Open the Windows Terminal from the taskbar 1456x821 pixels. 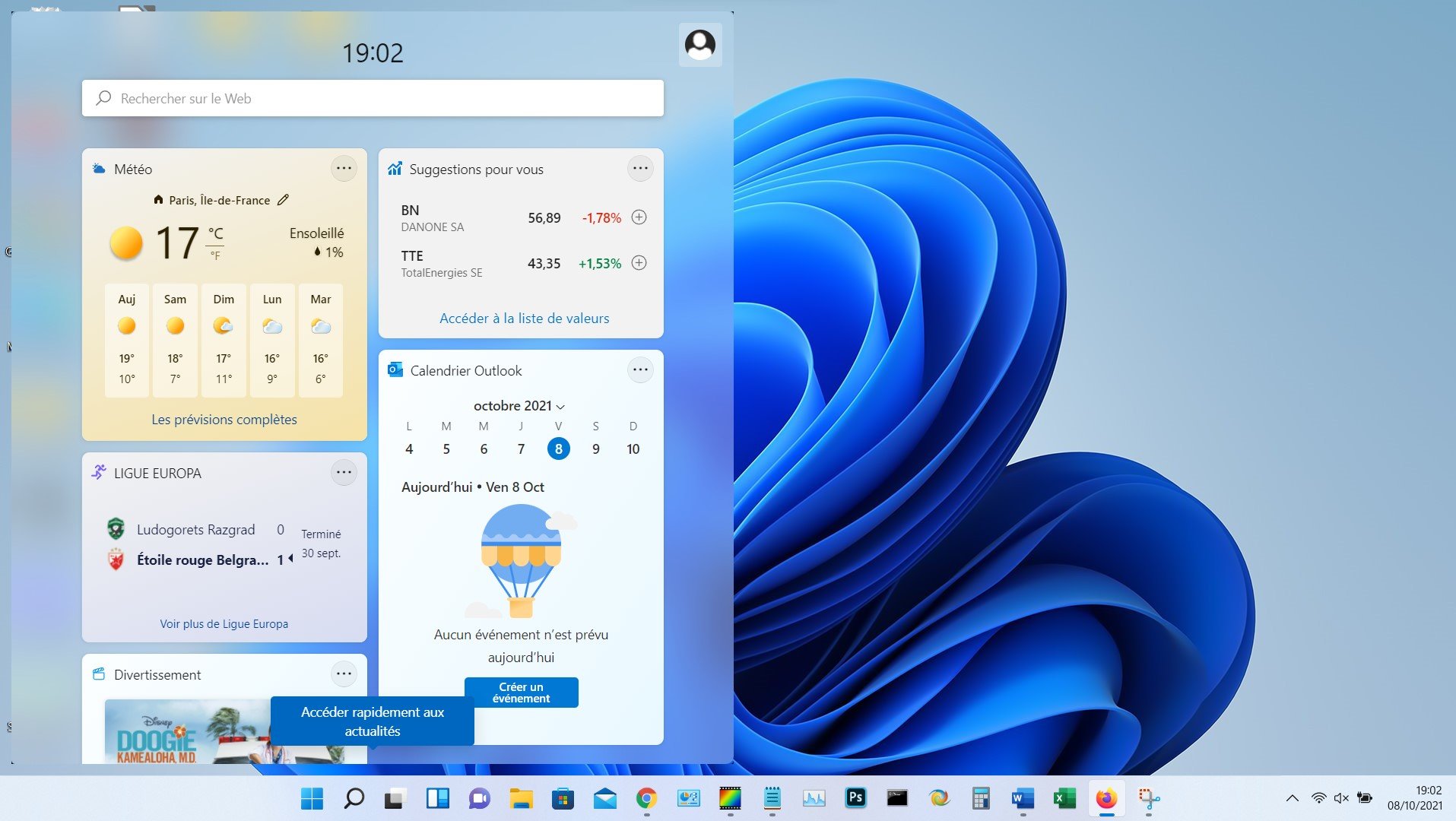pos(897,798)
